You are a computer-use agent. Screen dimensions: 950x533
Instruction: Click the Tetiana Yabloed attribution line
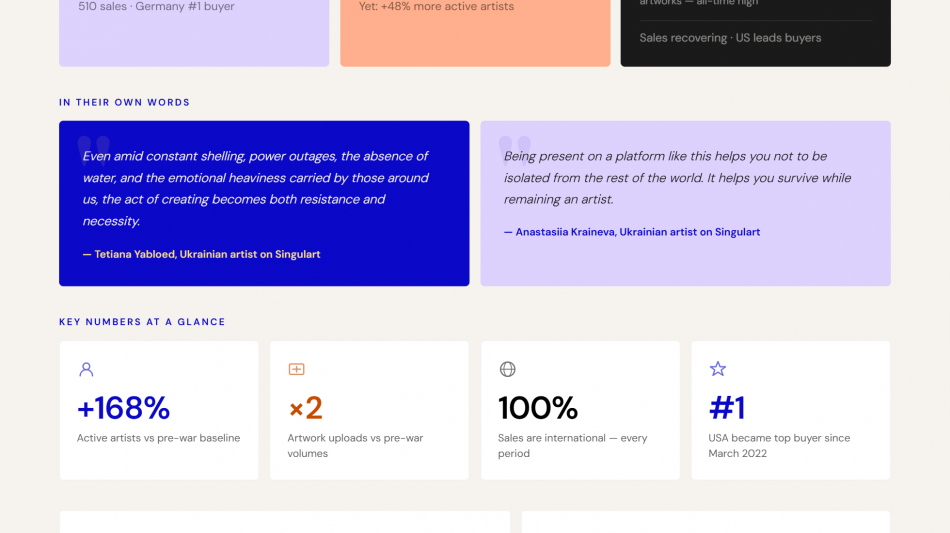pos(201,254)
